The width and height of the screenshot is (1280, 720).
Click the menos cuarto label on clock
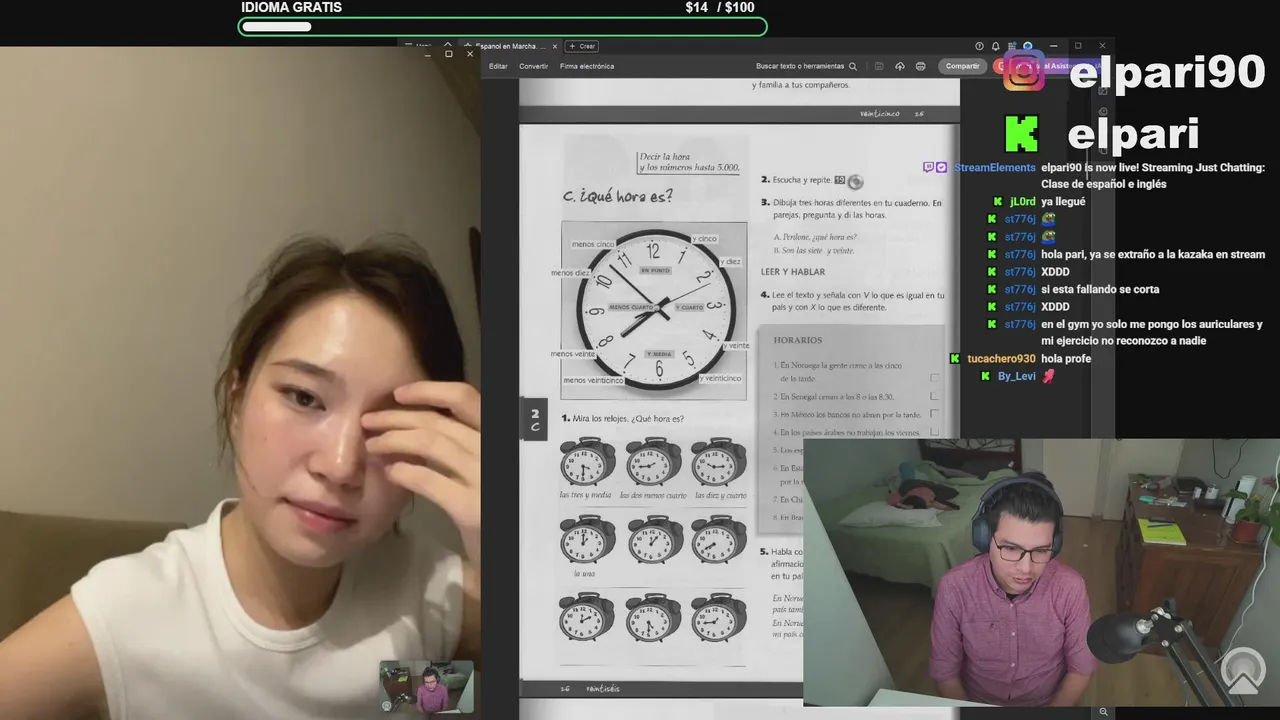[x=631, y=308]
